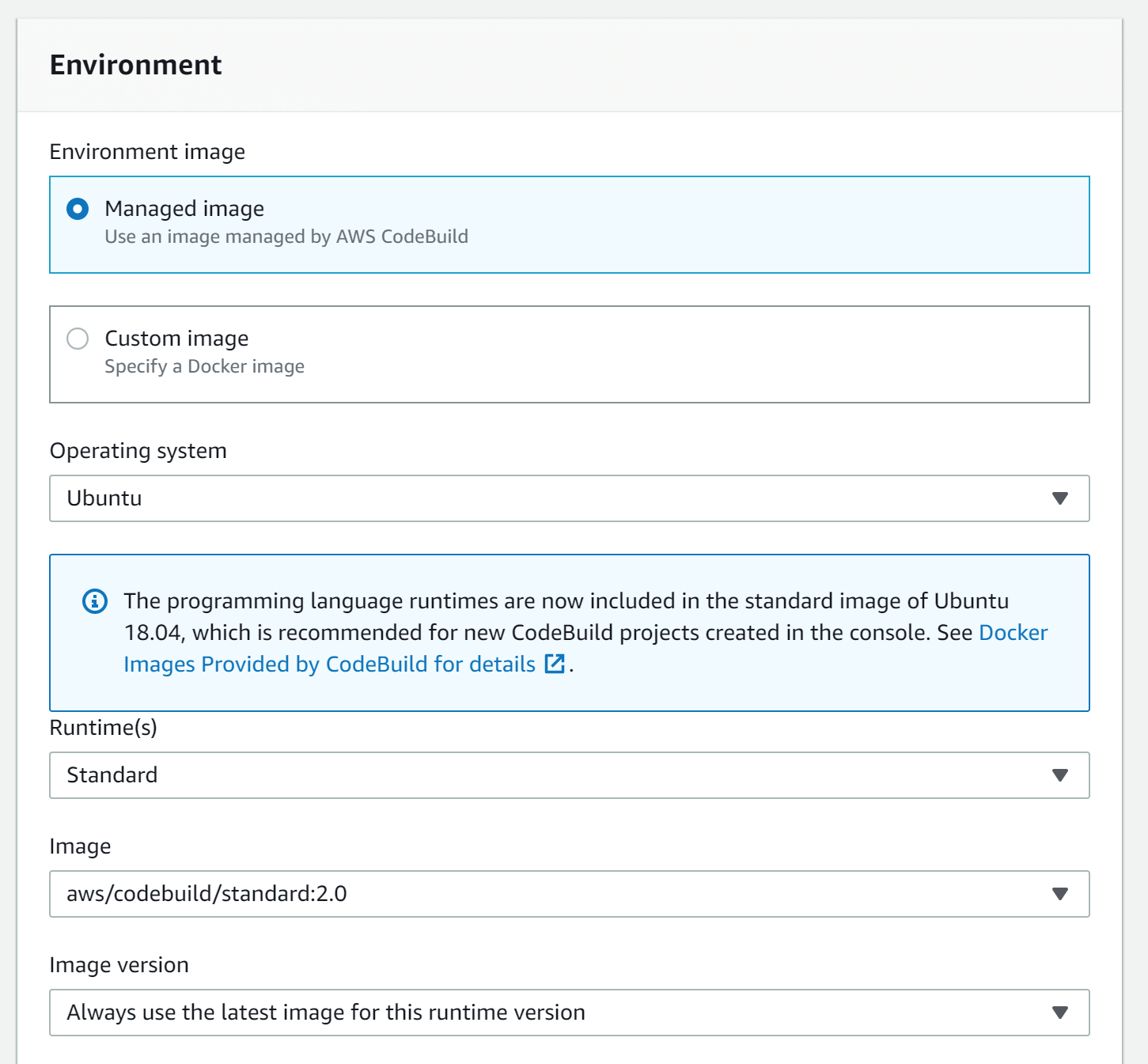This screenshot has width=1148, height=1064.
Task: Click the dropdown arrow on Image field
Action: [x=1060, y=894]
